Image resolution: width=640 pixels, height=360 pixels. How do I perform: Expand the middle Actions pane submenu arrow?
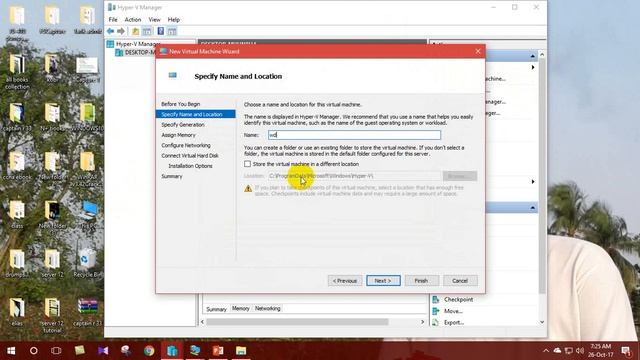pos(533,181)
